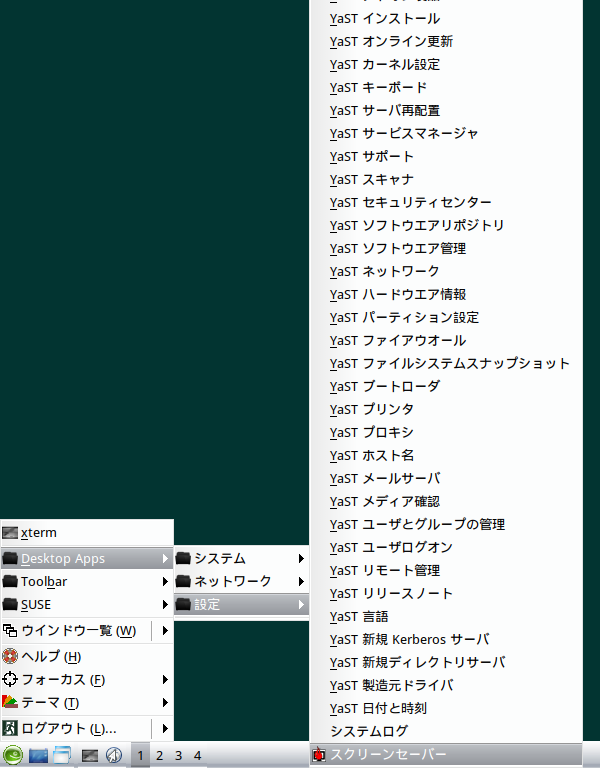The height and width of the screenshot is (768, 600).
Task: Open YaST ユーザとグループの管理
Action: coord(446,525)
